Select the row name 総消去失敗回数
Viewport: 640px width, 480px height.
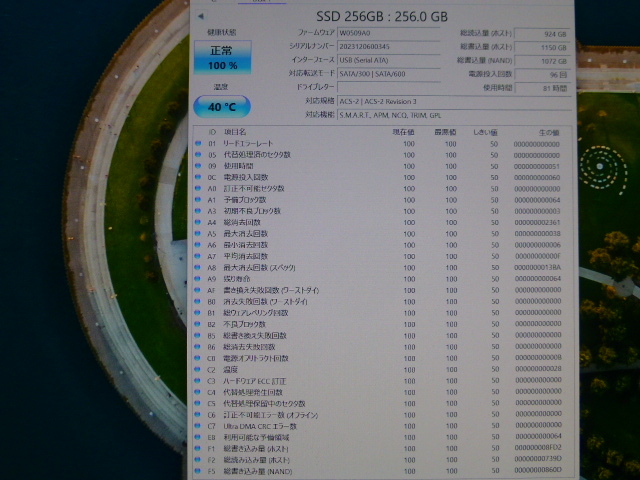(x=249, y=347)
